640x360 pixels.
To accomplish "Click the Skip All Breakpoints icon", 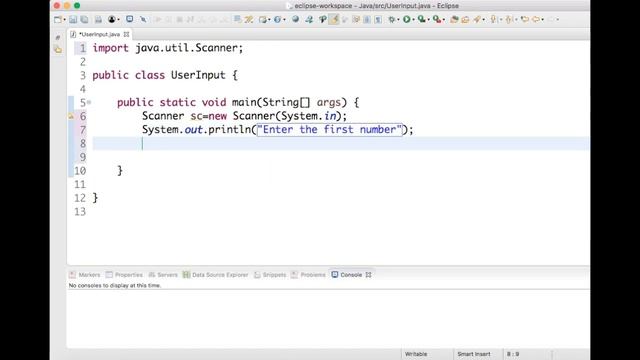I will pyautogui.click(x=143, y=19).
